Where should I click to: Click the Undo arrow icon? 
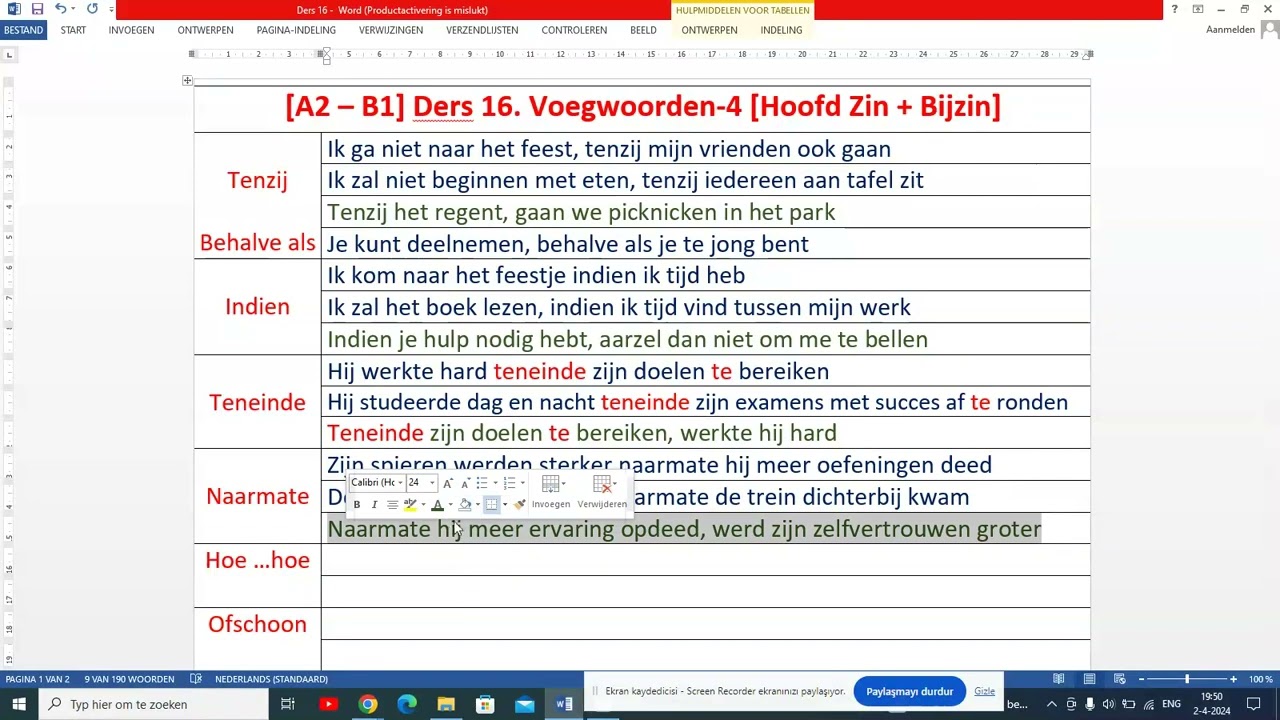pos(60,9)
